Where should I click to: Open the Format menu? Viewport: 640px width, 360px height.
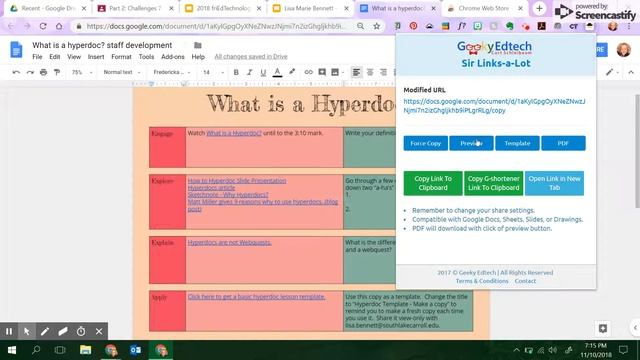[121, 57]
